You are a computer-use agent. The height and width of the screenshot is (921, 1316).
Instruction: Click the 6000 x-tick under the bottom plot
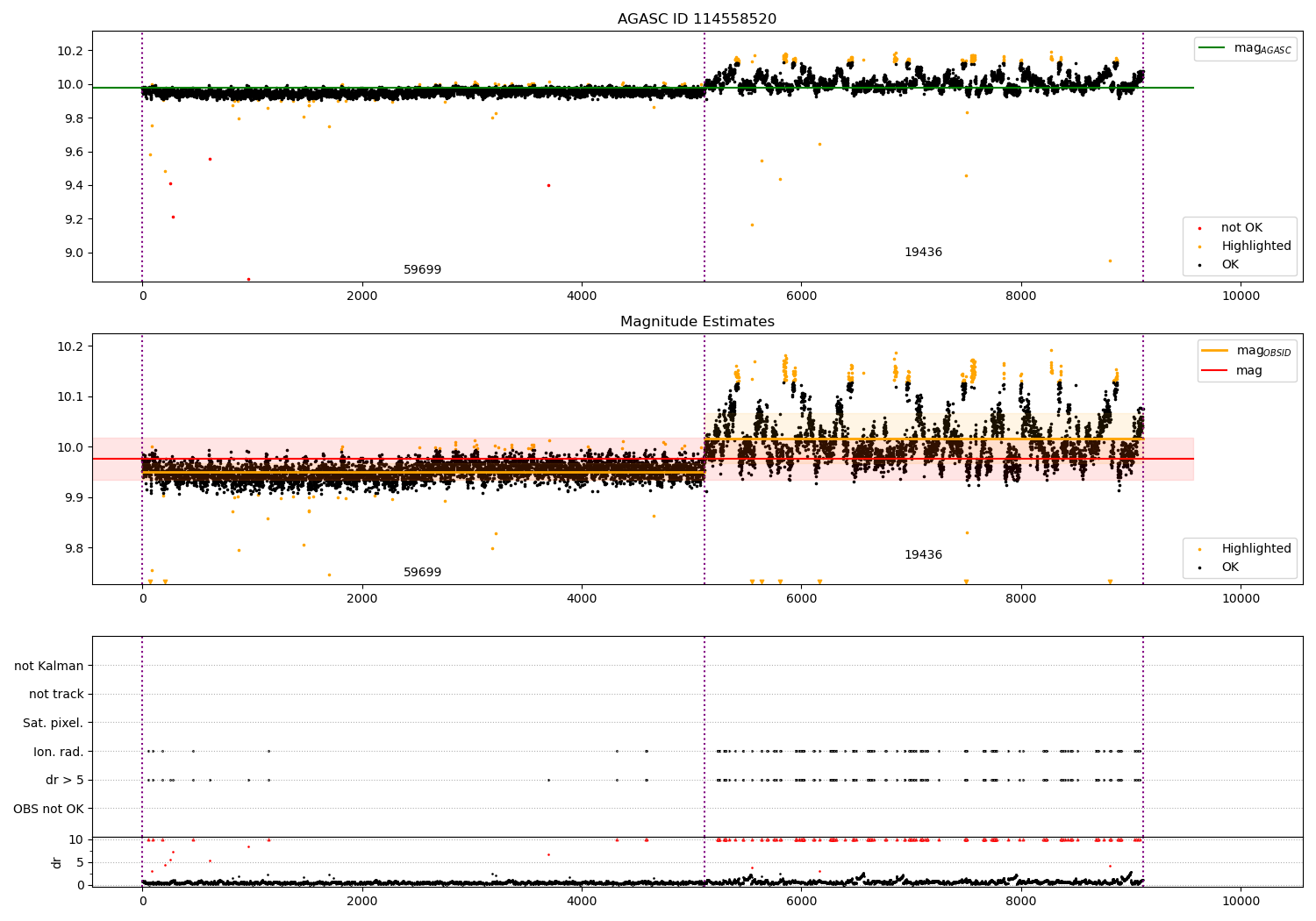[x=802, y=902]
